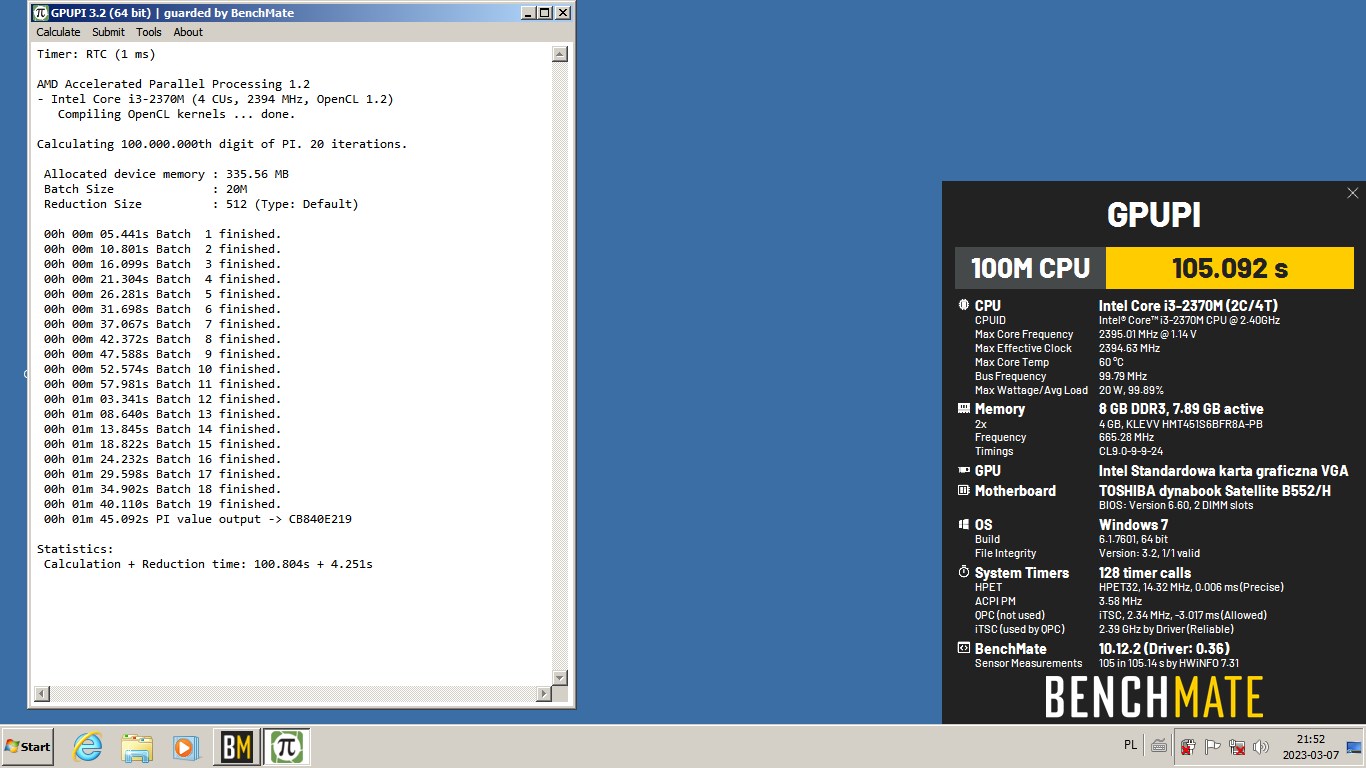Click the '128 timer calls' value
Viewport: 1366px width, 768px height.
click(x=1145, y=573)
